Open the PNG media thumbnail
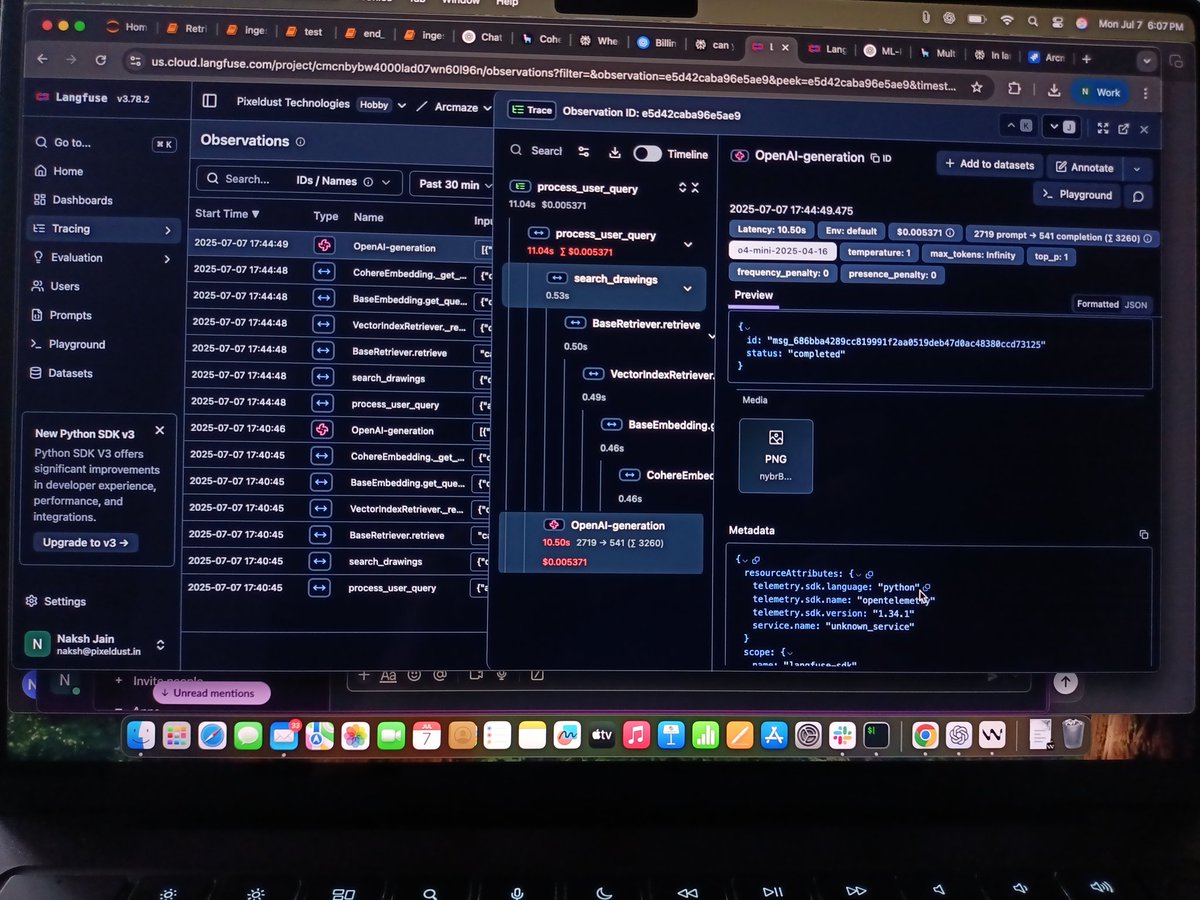 click(776, 455)
